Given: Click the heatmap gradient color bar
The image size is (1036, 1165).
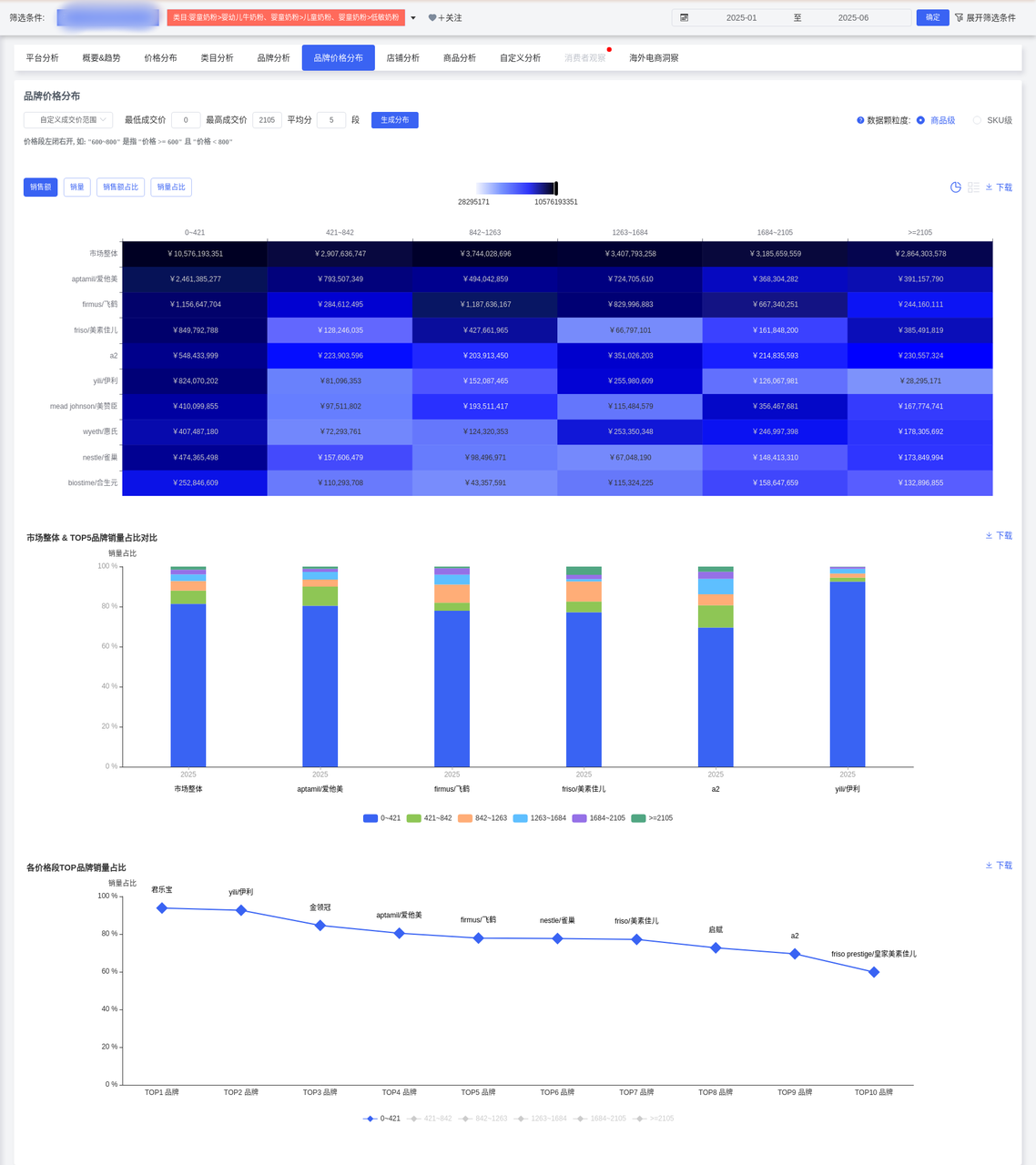Looking at the screenshot, I should [x=515, y=188].
